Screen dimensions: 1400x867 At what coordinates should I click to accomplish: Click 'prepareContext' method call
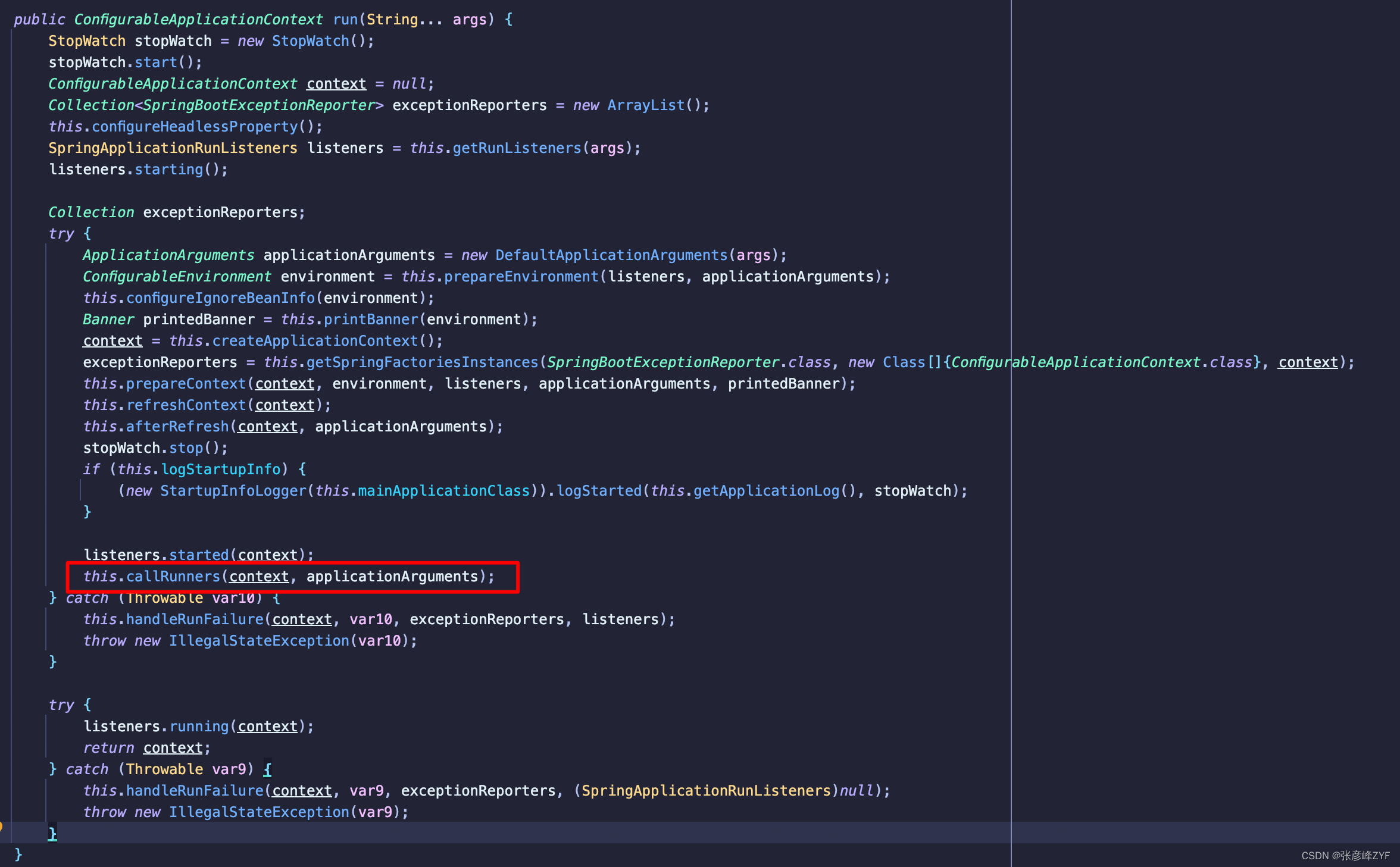click(186, 384)
